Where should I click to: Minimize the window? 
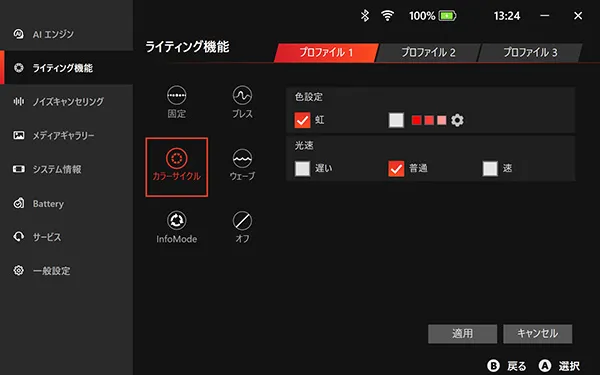[x=545, y=16]
